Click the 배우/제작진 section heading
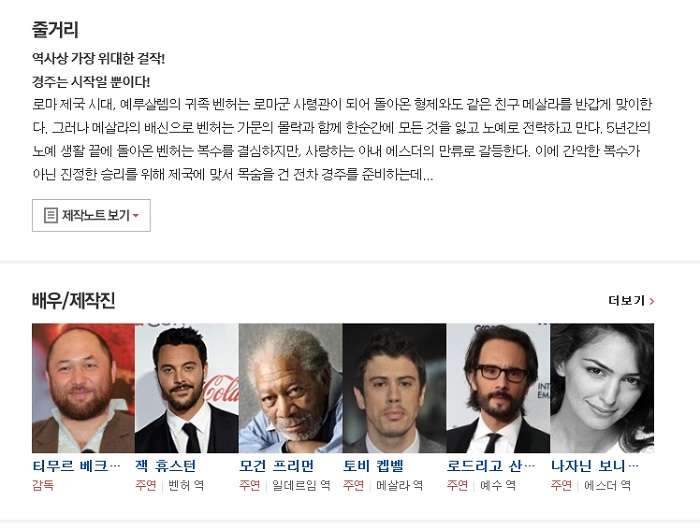This screenshot has width=700, height=529. tap(74, 300)
